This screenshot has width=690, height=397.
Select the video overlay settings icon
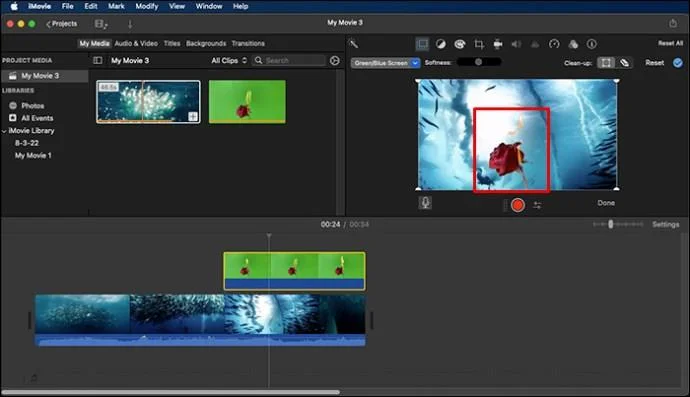coord(422,44)
